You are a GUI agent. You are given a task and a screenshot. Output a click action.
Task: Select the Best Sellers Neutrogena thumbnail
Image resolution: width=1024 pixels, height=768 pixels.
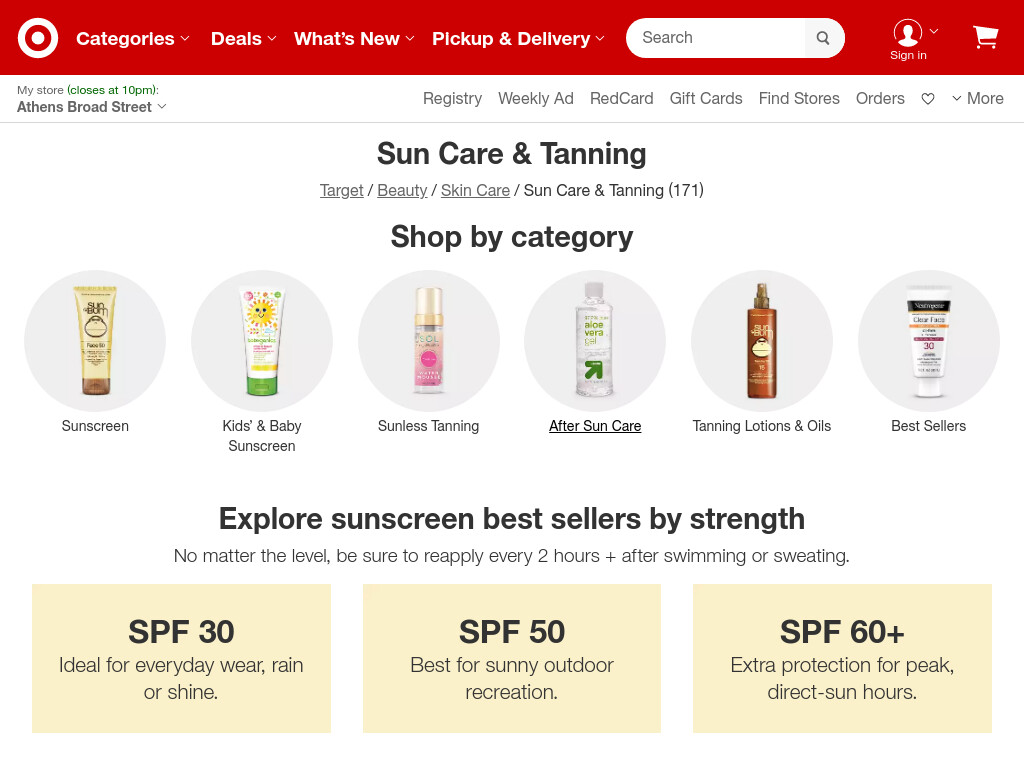[929, 341]
